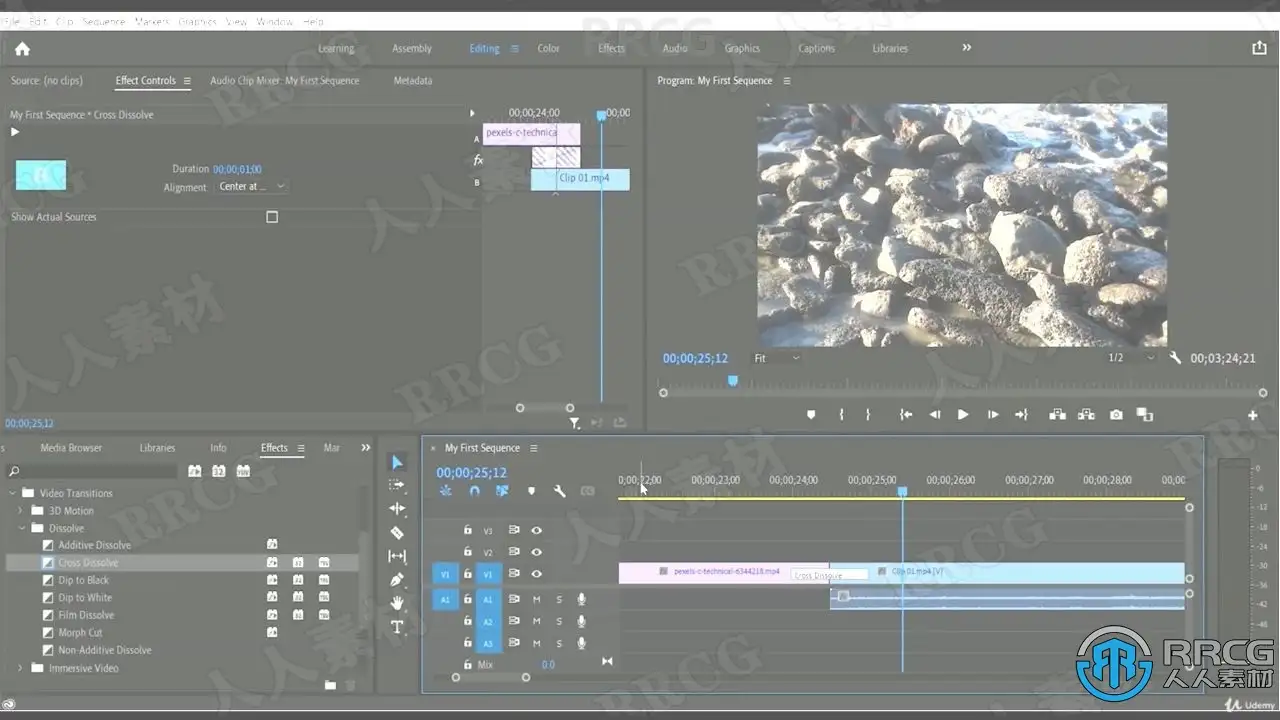This screenshot has height=720, width=1280.
Task: Enable the Show Actual Sources checkbox
Action: [x=272, y=217]
